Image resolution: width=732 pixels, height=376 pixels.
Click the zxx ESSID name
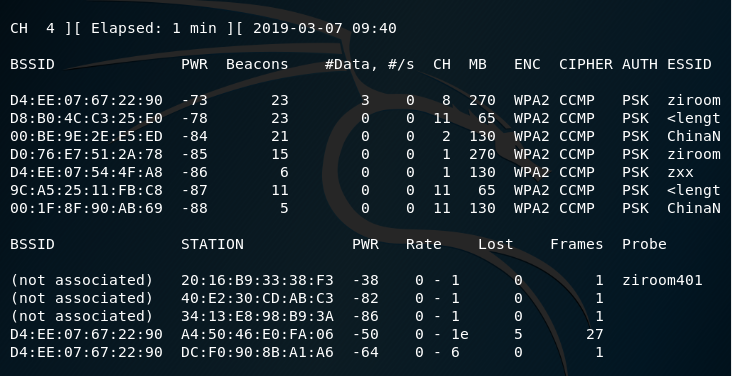[x=680, y=172]
